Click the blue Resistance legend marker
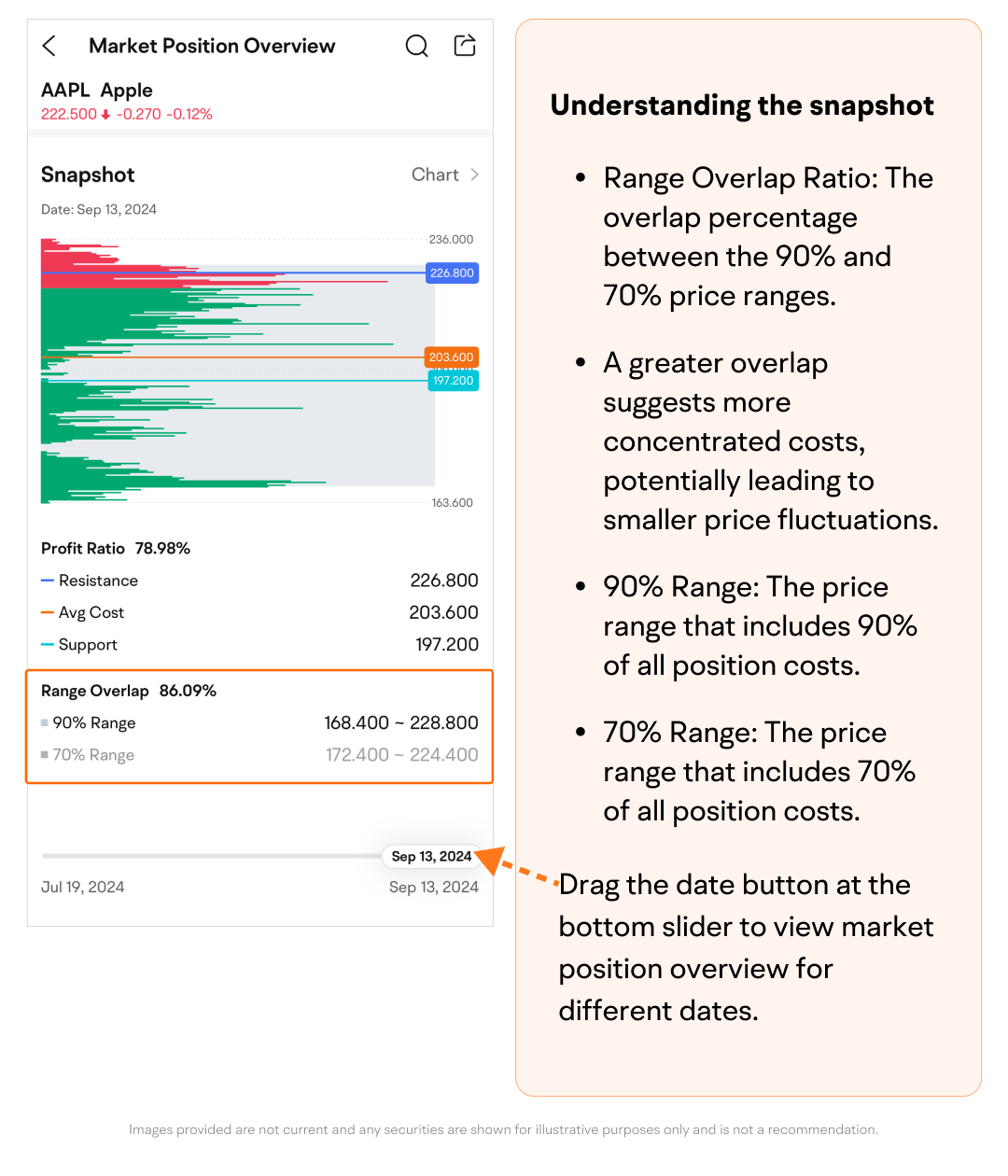Screen dimensions: 1008x1176 [48, 581]
